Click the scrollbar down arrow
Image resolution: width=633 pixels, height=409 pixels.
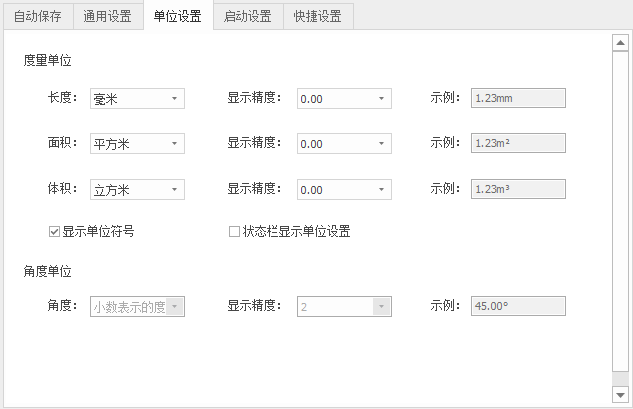[x=620, y=395]
